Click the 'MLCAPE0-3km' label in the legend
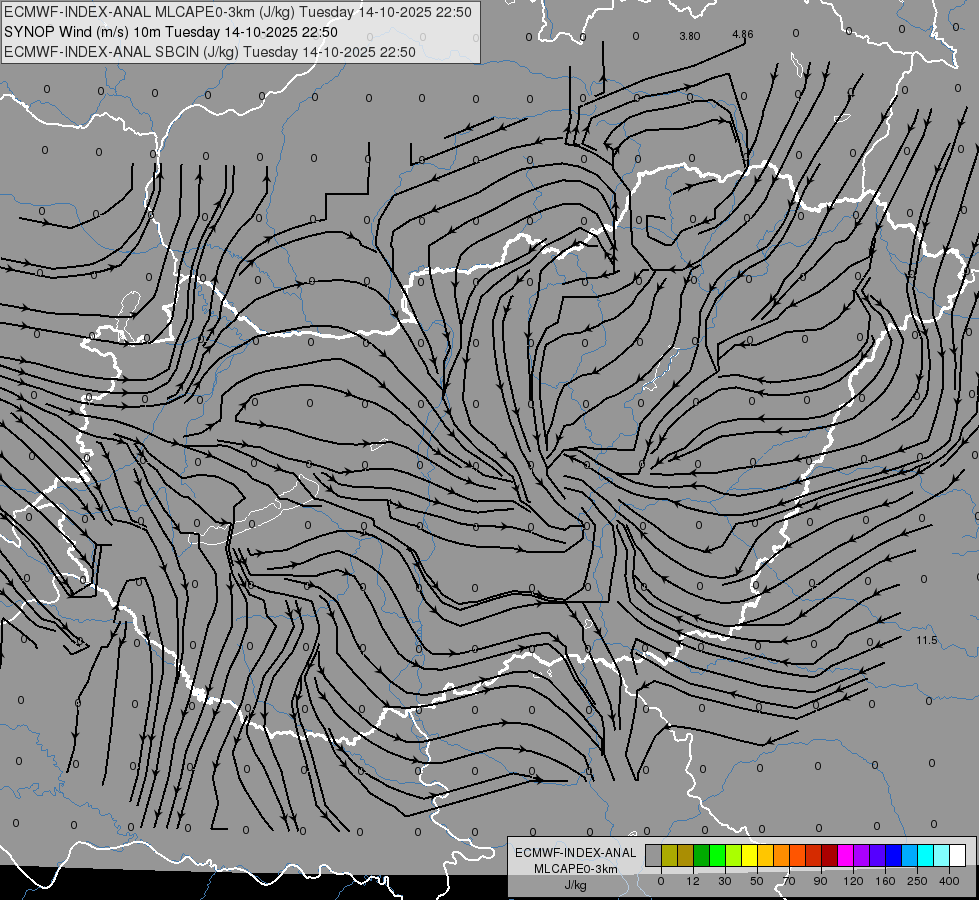This screenshot has width=979, height=900. coord(575,869)
